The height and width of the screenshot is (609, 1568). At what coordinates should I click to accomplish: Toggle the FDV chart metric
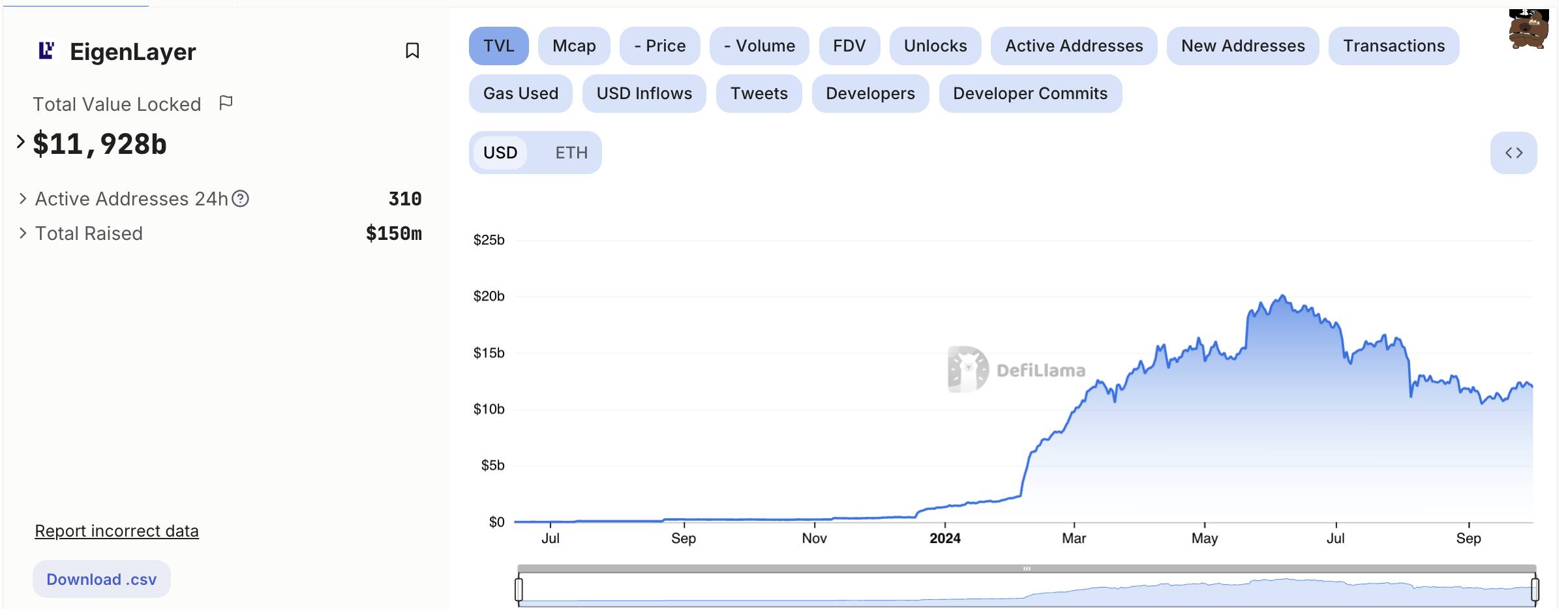click(x=849, y=46)
